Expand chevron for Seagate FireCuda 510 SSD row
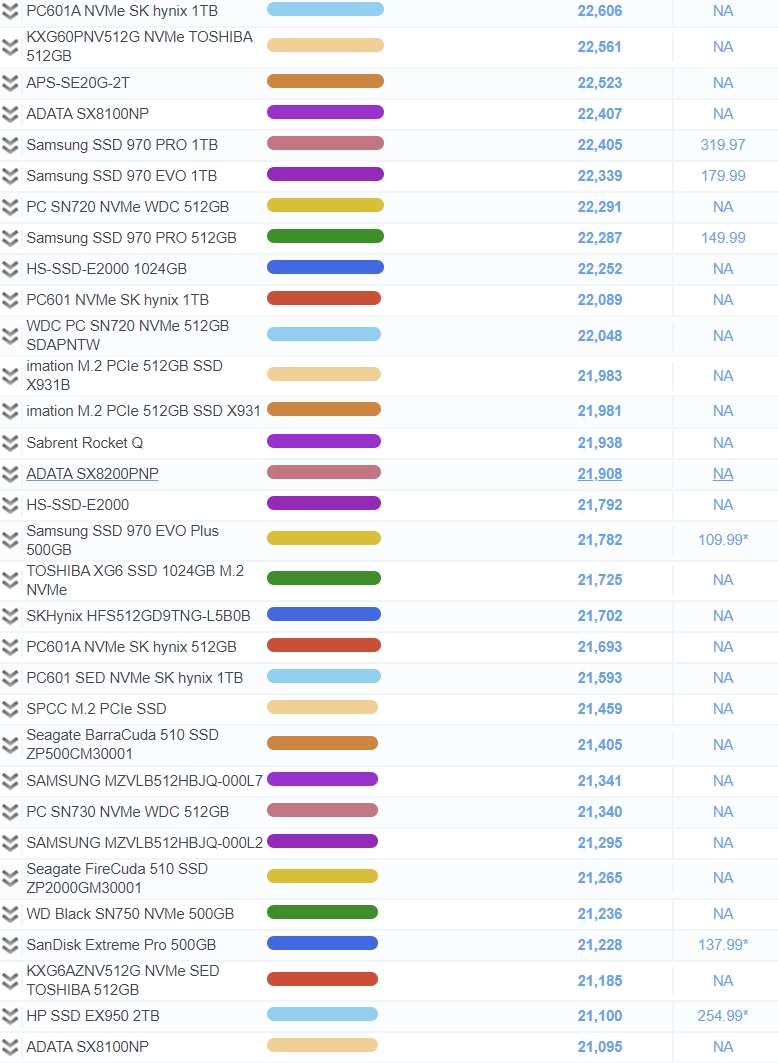 click(x=9, y=878)
